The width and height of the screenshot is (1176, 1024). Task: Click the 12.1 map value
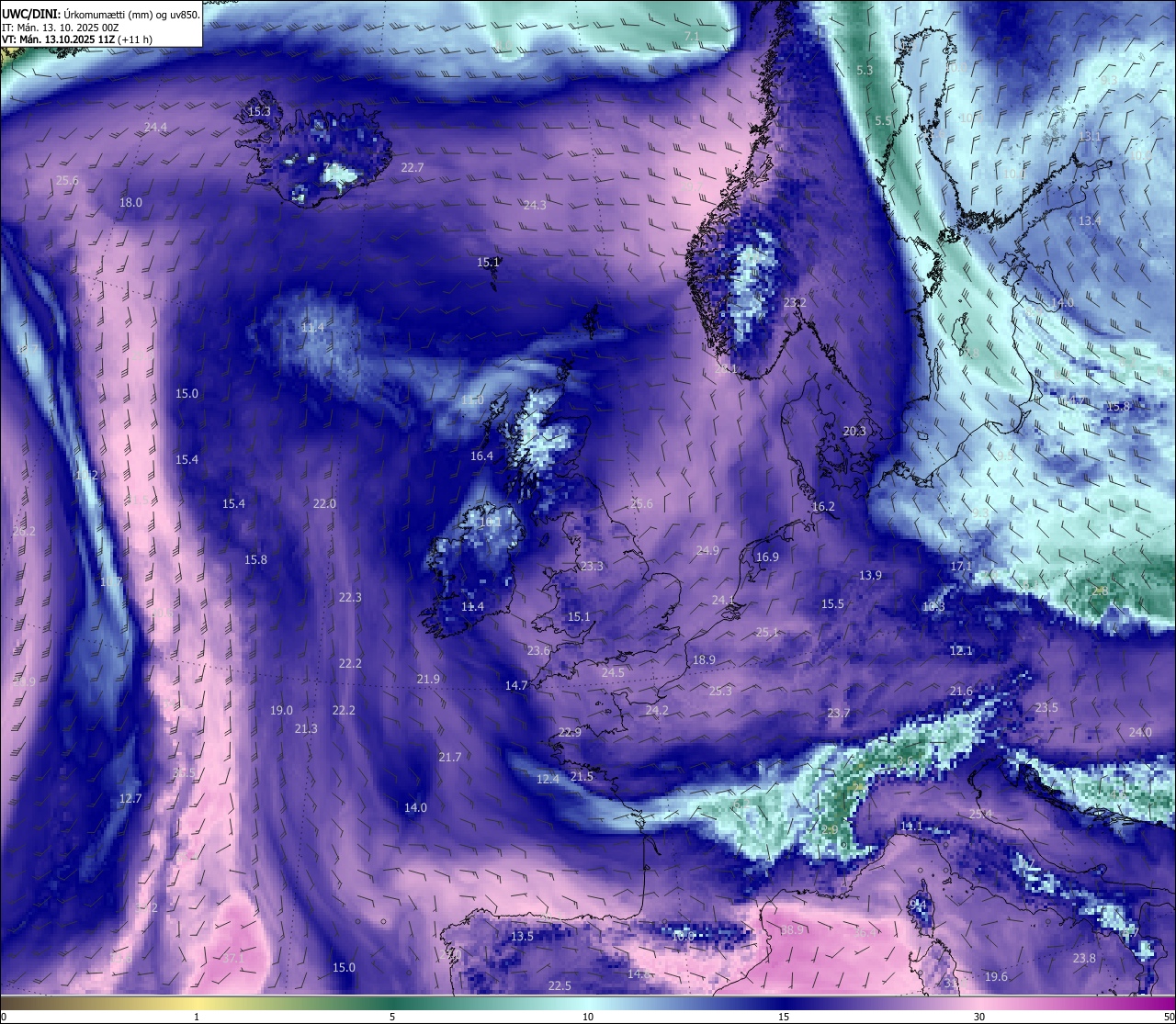[x=961, y=650]
